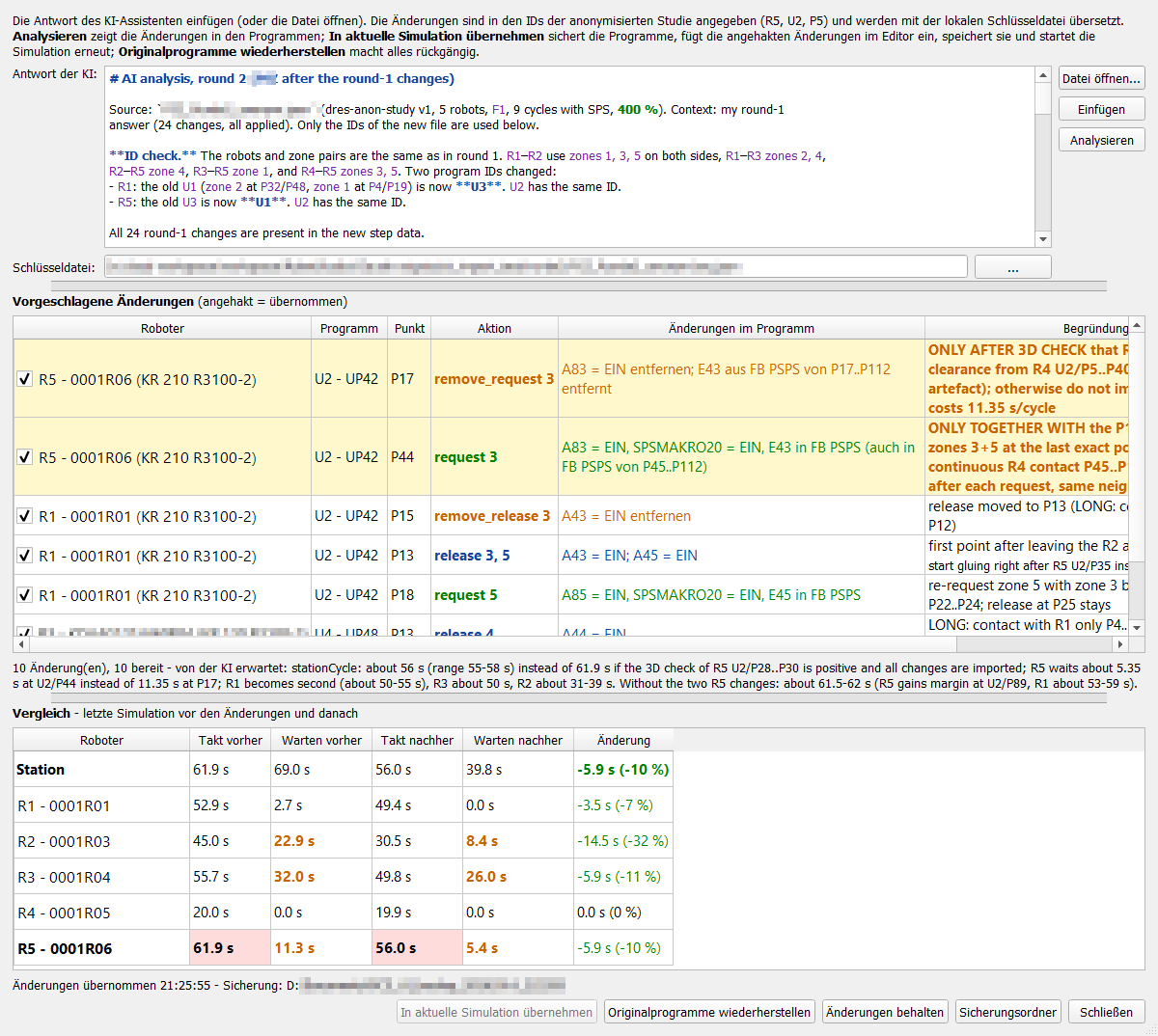
Task: Toggle checkbox for R1 row at P13
Action: 25,556
